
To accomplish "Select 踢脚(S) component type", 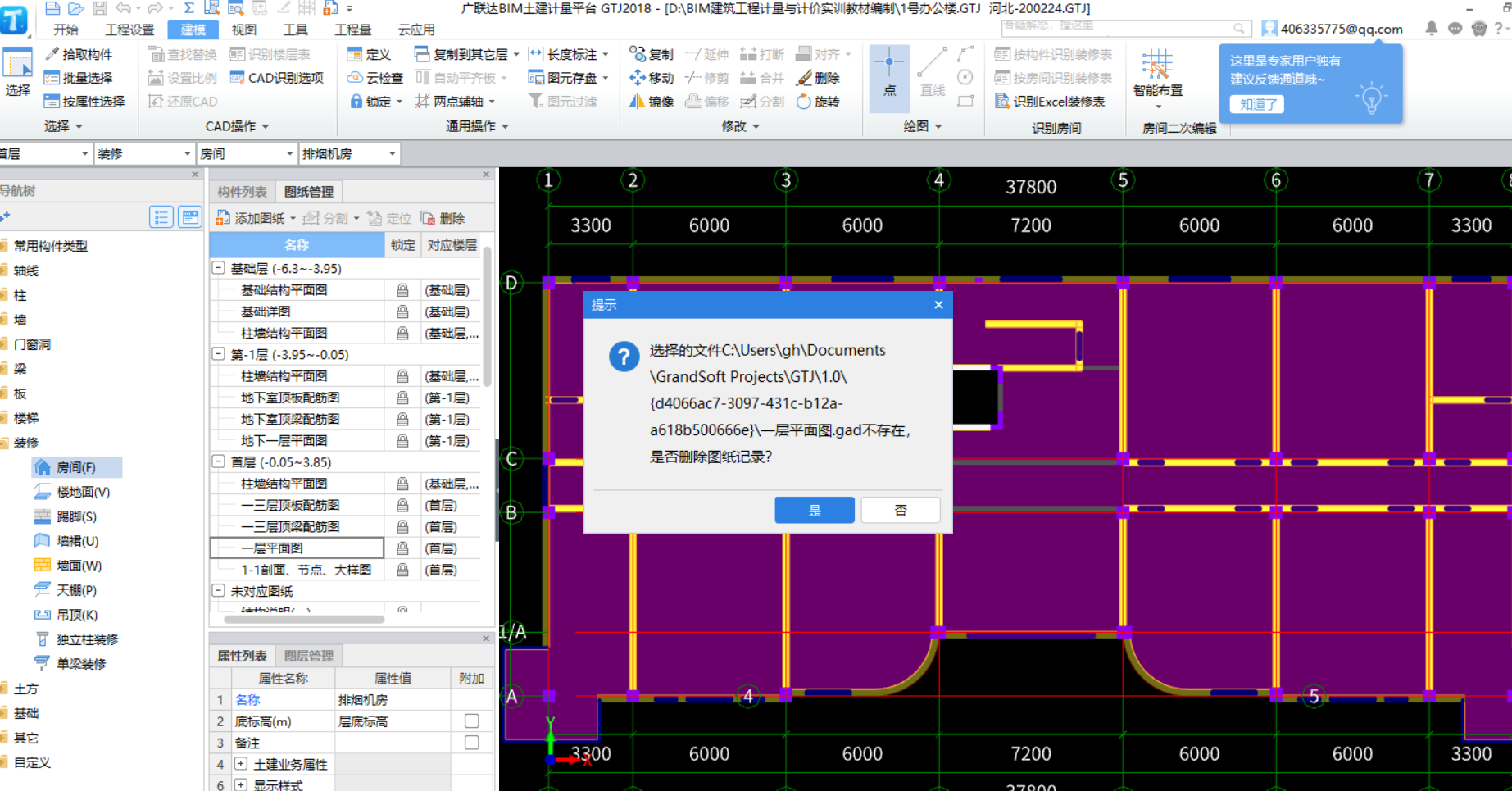I will [x=66, y=516].
